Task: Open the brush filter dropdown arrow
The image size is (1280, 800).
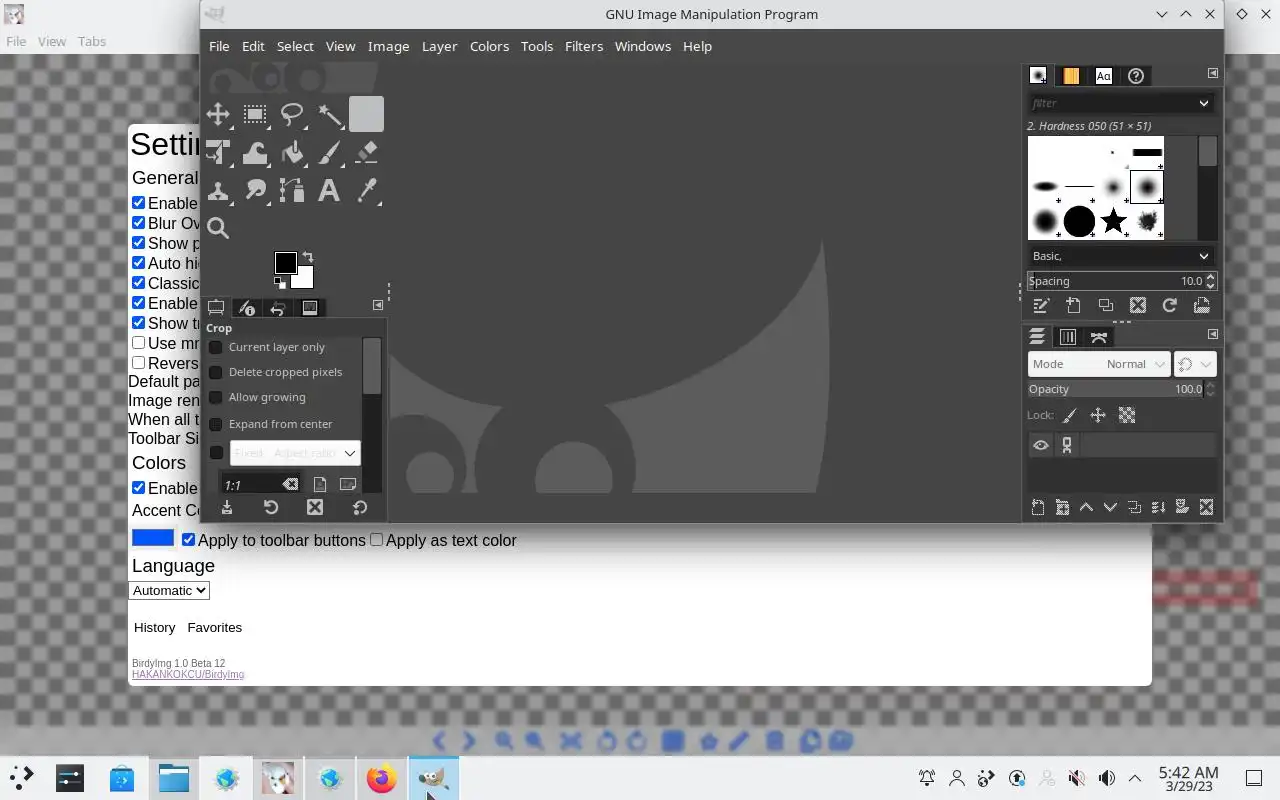Action: 1203,103
